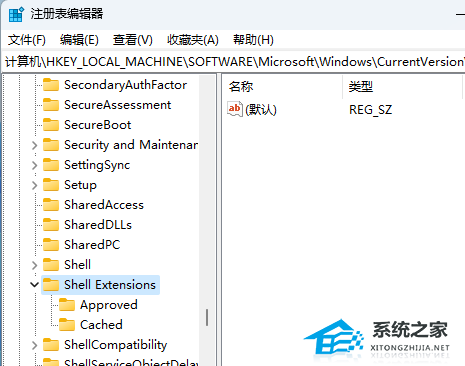Click the SecureBoot folder icon
Screen dimensions: 465x366
51,125
